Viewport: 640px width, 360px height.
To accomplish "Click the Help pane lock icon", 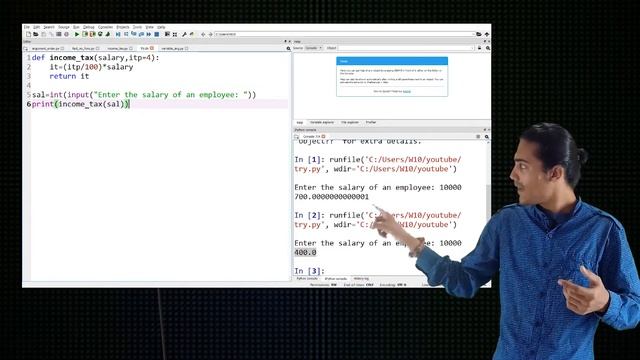I will [479, 48].
